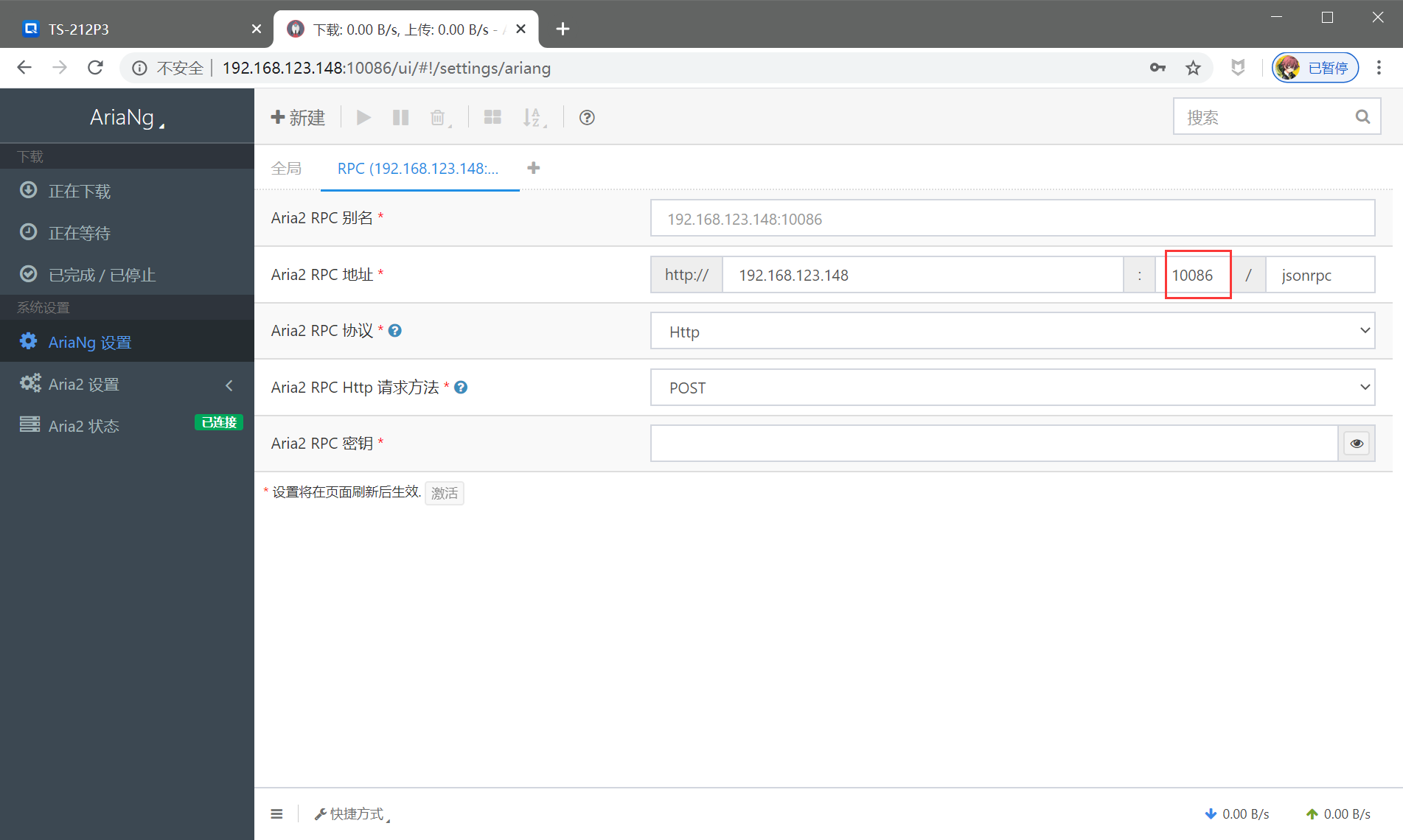The image size is (1403, 840).
Task: Show help for RPC Http request method
Action: (x=461, y=388)
